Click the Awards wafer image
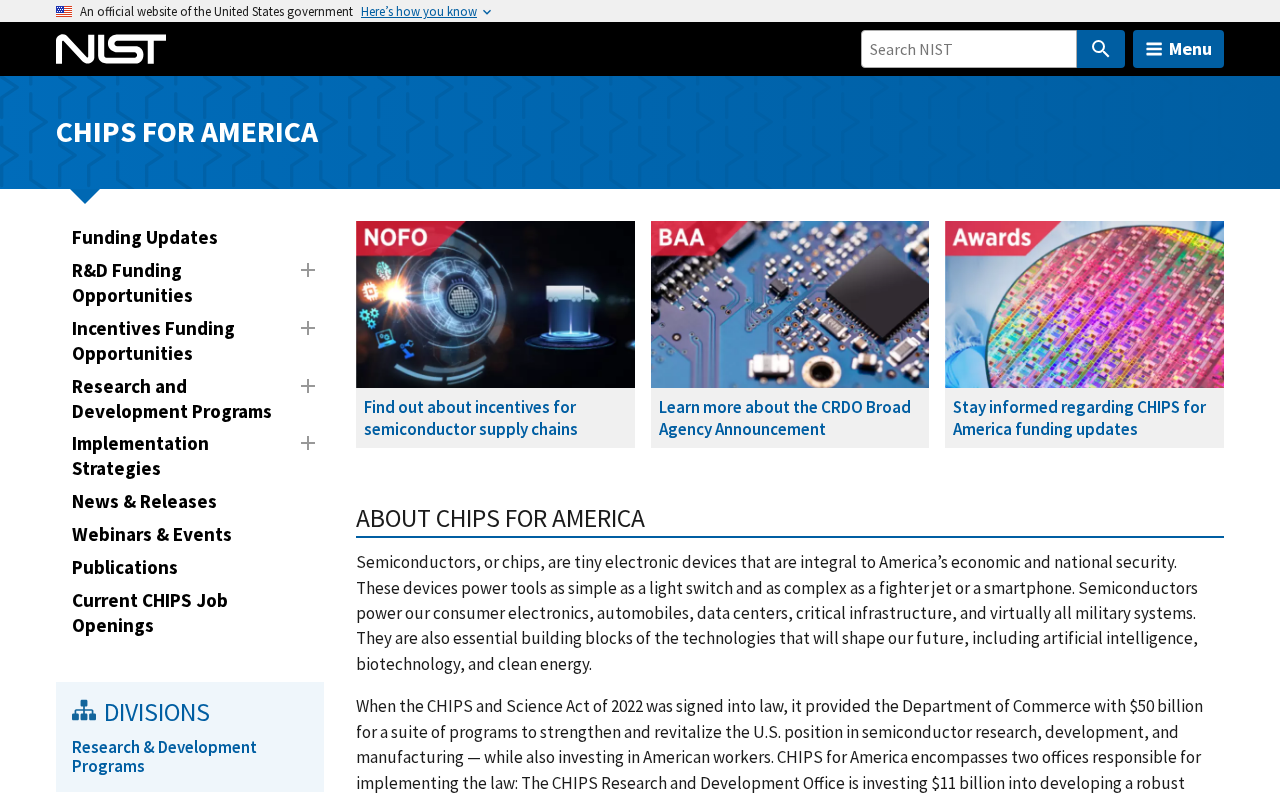The width and height of the screenshot is (1280, 800). 1084,304
